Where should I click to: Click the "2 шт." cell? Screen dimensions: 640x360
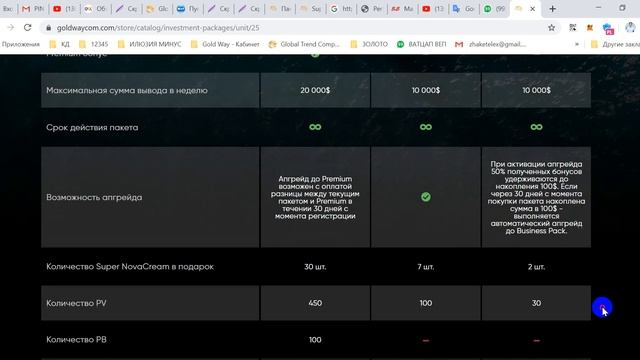point(536,267)
